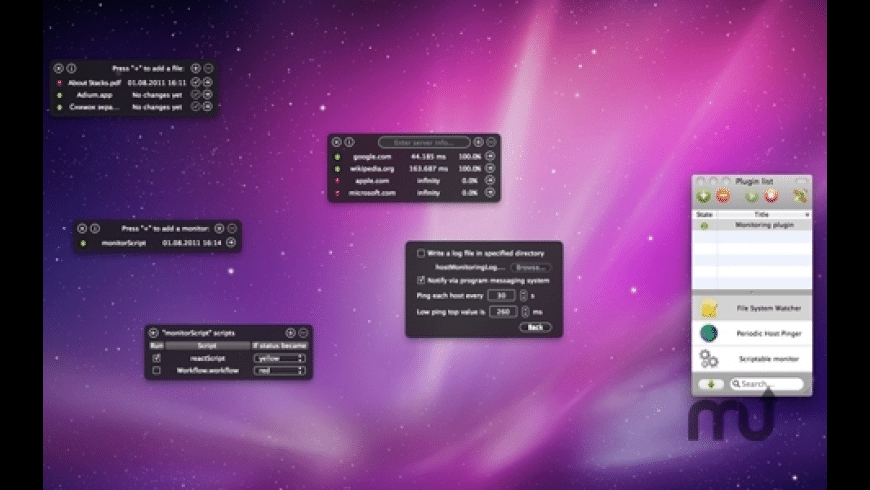Image resolution: width=870 pixels, height=490 pixels.
Task: Click the round icon ending the apple.com row
Action: 490,180
